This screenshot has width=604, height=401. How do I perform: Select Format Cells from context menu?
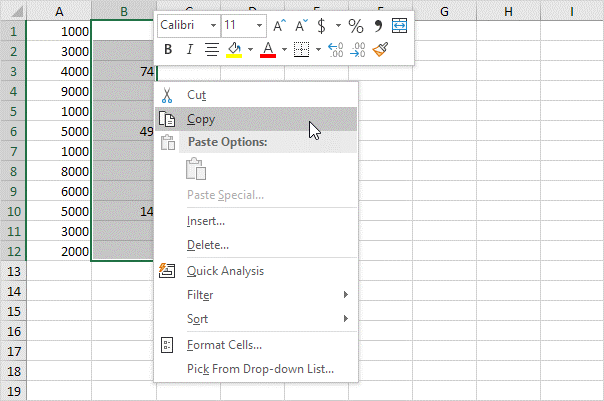(224, 345)
